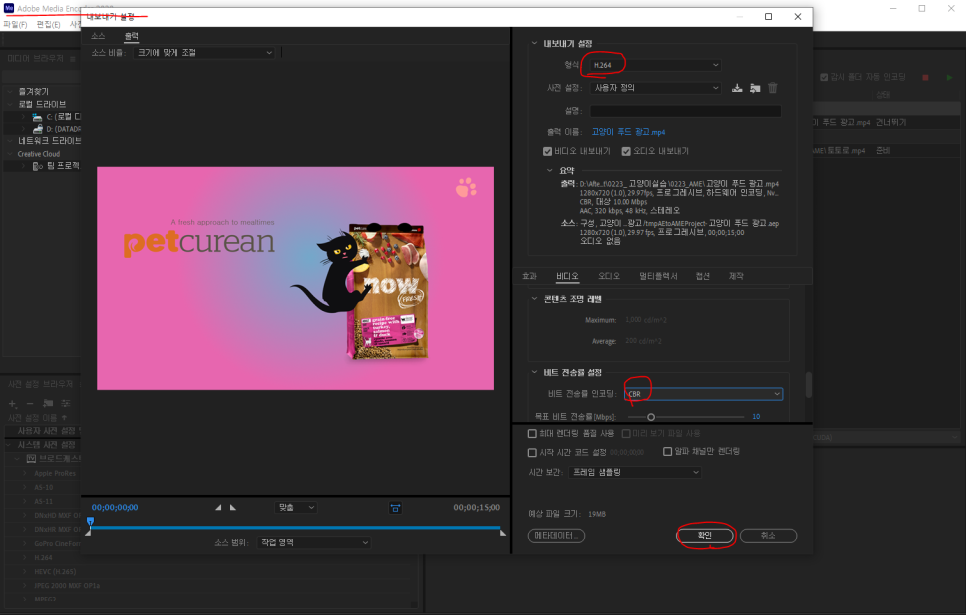The image size is (966, 615).
Task: Open the 맞춤 zoom level dropdown
Action: tap(295, 507)
